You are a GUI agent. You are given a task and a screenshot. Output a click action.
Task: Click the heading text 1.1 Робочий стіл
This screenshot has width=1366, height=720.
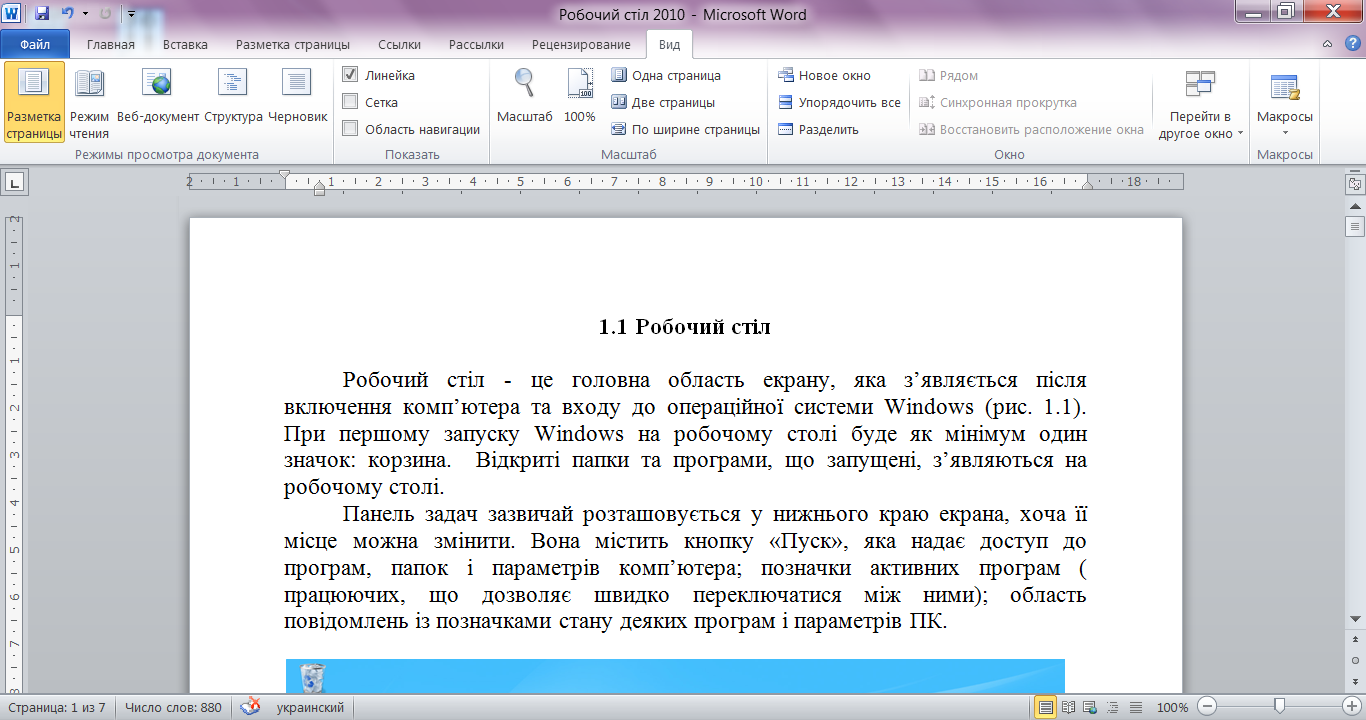(685, 327)
